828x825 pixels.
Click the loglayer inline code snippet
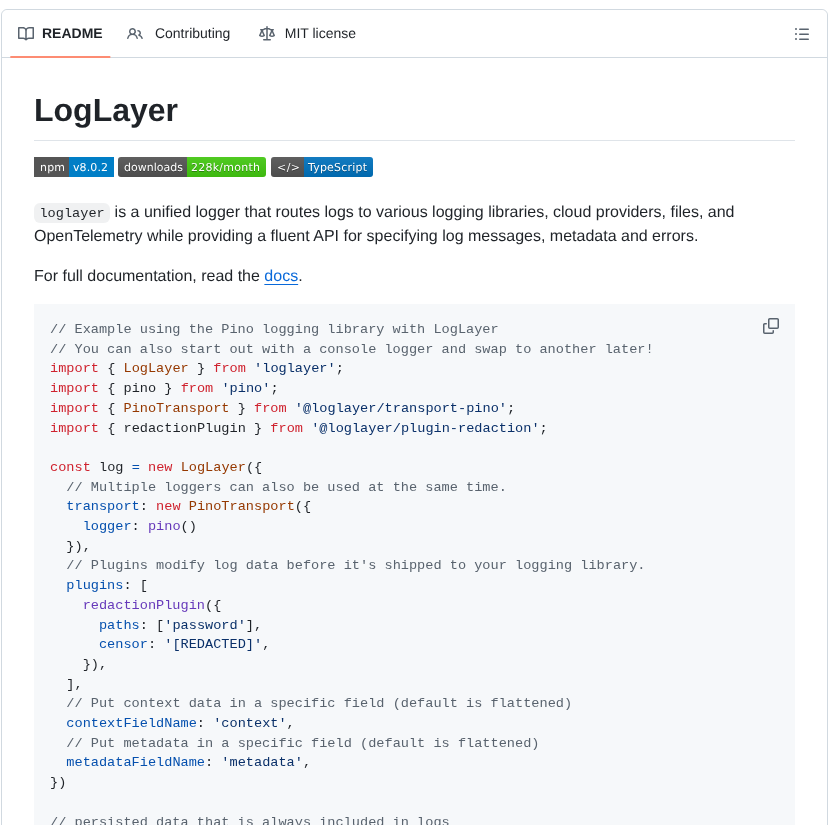(x=71, y=212)
